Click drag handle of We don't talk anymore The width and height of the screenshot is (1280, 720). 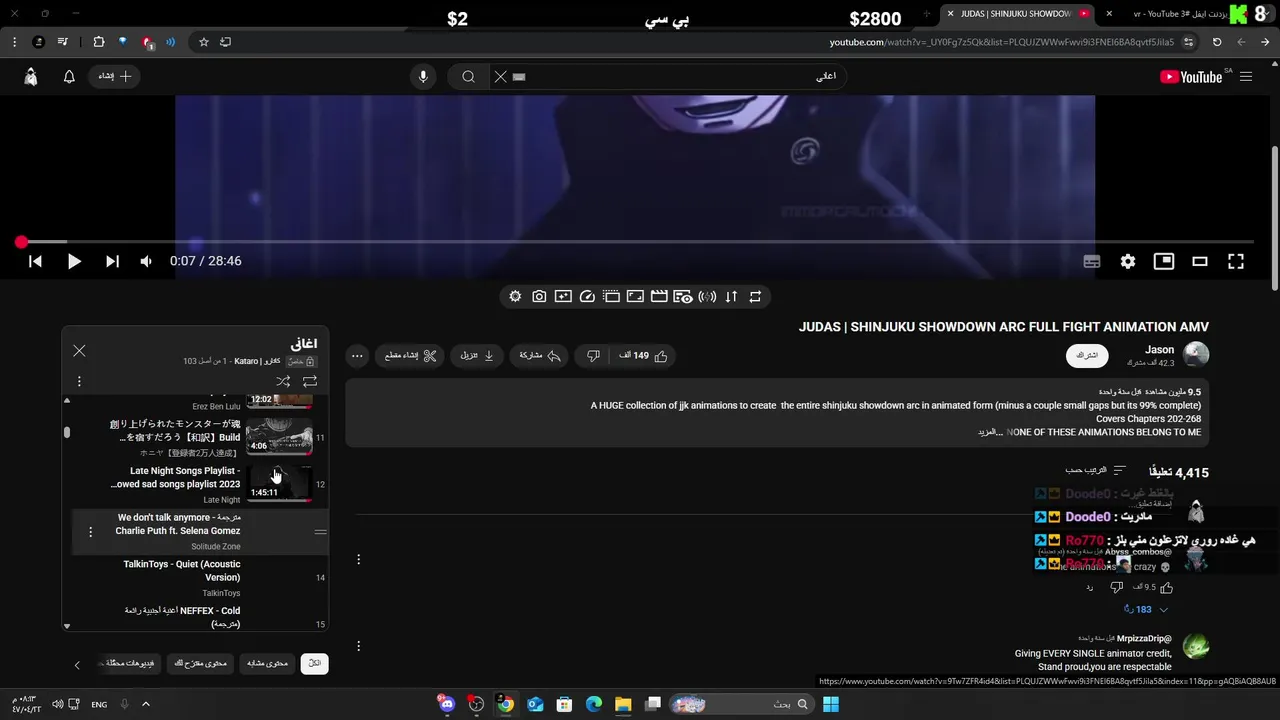pyautogui.click(x=320, y=532)
